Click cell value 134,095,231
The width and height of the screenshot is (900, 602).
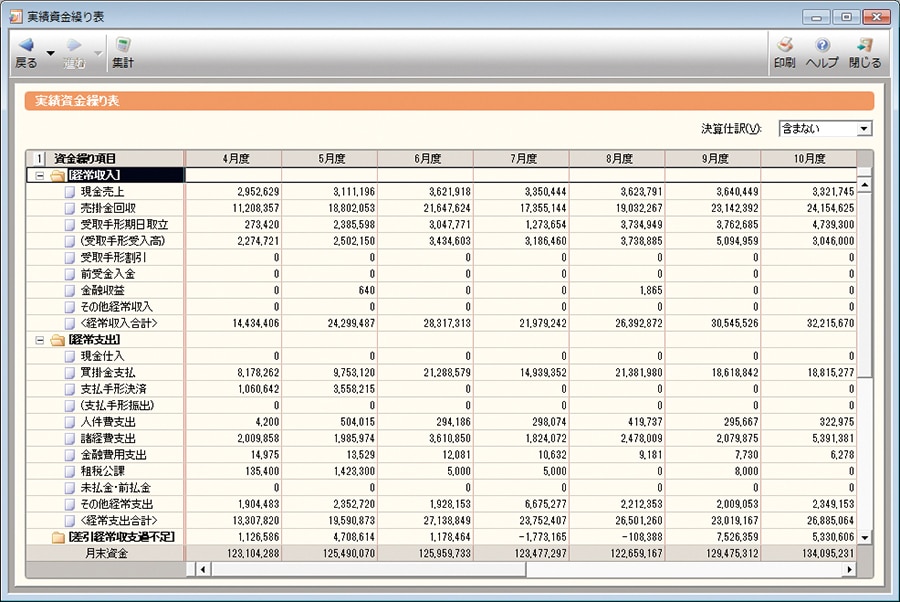[826, 554]
